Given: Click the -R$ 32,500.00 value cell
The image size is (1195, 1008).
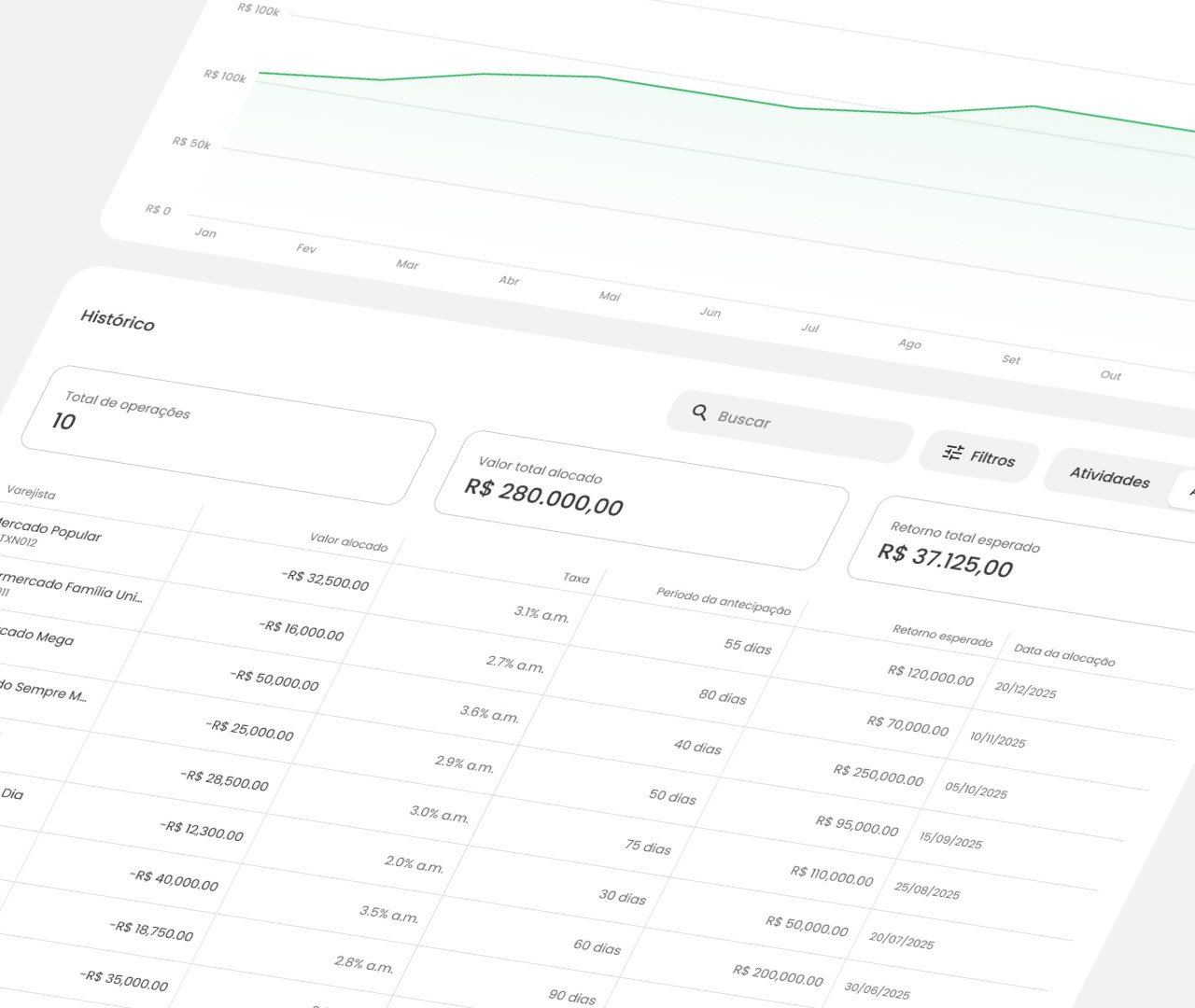Looking at the screenshot, I should 325,581.
